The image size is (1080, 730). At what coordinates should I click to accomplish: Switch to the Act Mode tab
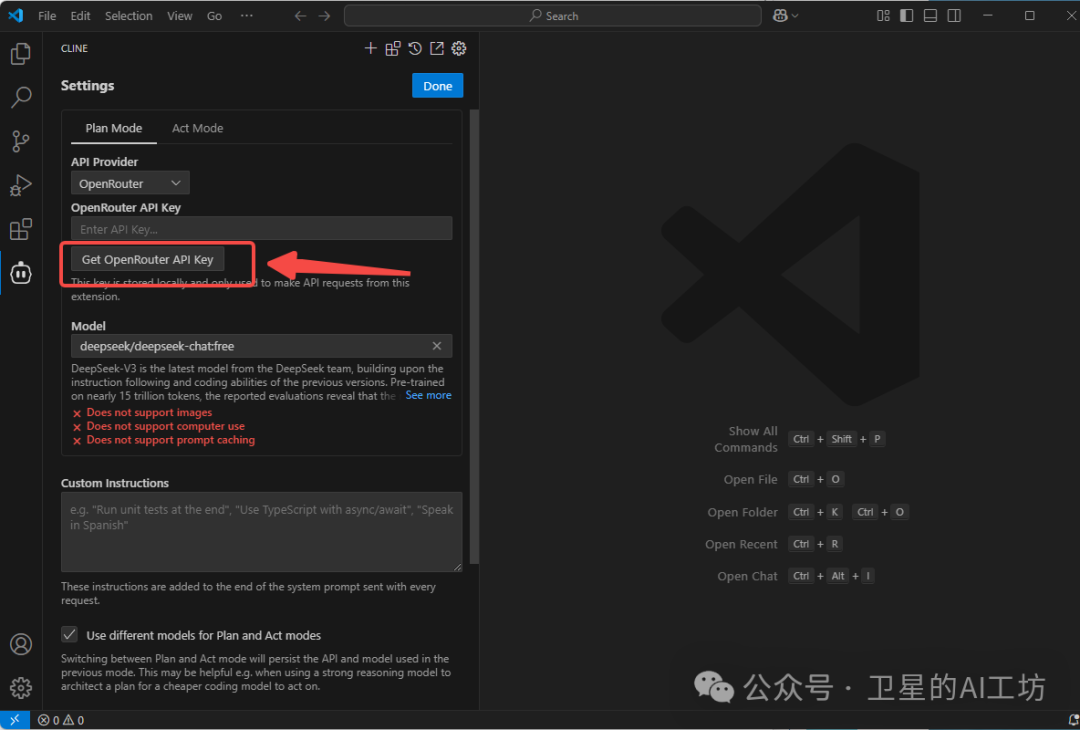click(x=197, y=128)
